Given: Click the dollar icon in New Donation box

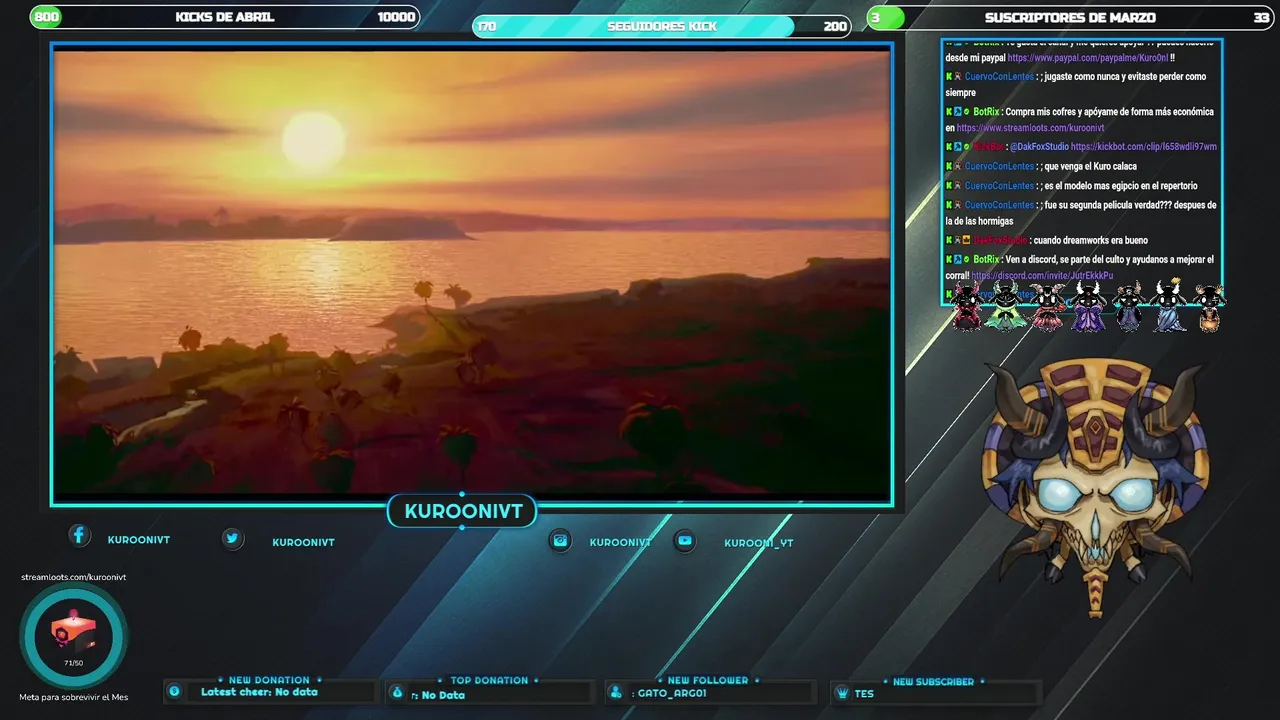Looking at the screenshot, I should (x=174, y=691).
